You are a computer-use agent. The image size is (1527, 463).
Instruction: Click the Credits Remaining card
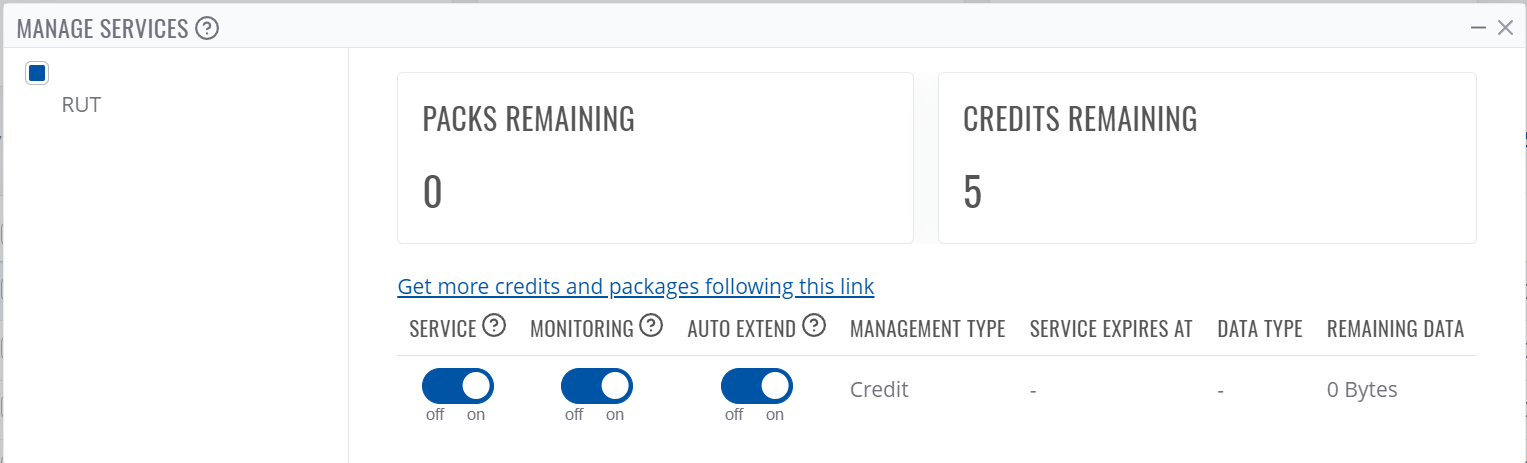[1207, 158]
